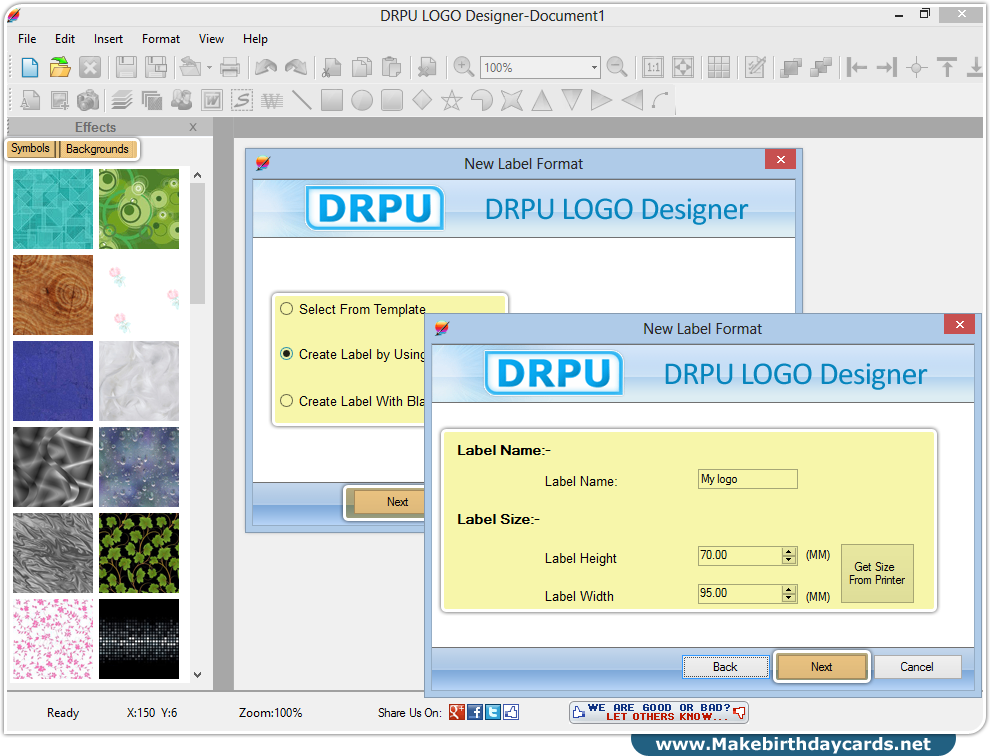This screenshot has height=756, width=990.
Task: Click the Label Height spinner arrows
Action: 789,555
